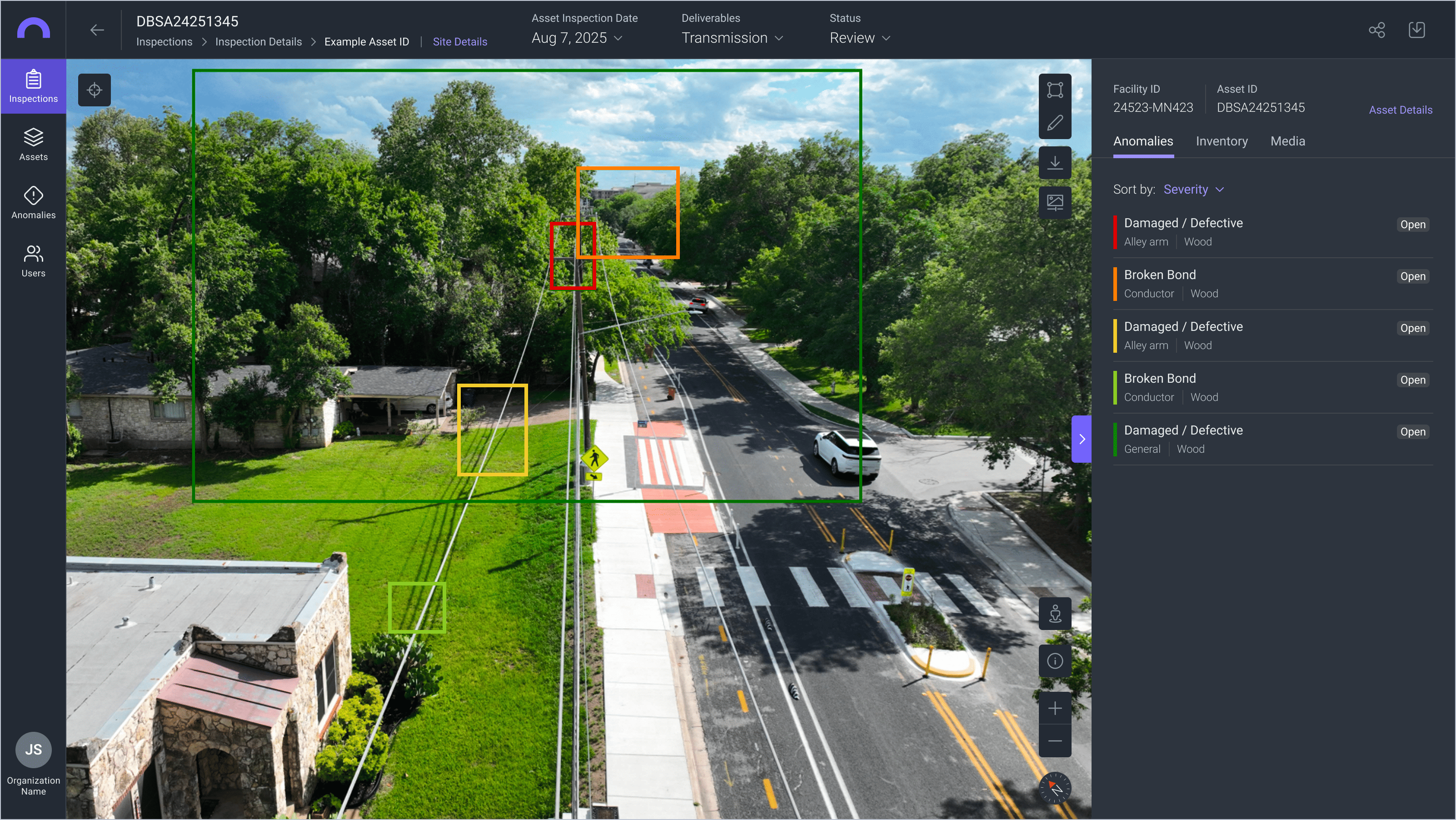Open the Site Details link
The height and width of the screenshot is (820, 1456).
pyautogui.click(x=459, y=42)
